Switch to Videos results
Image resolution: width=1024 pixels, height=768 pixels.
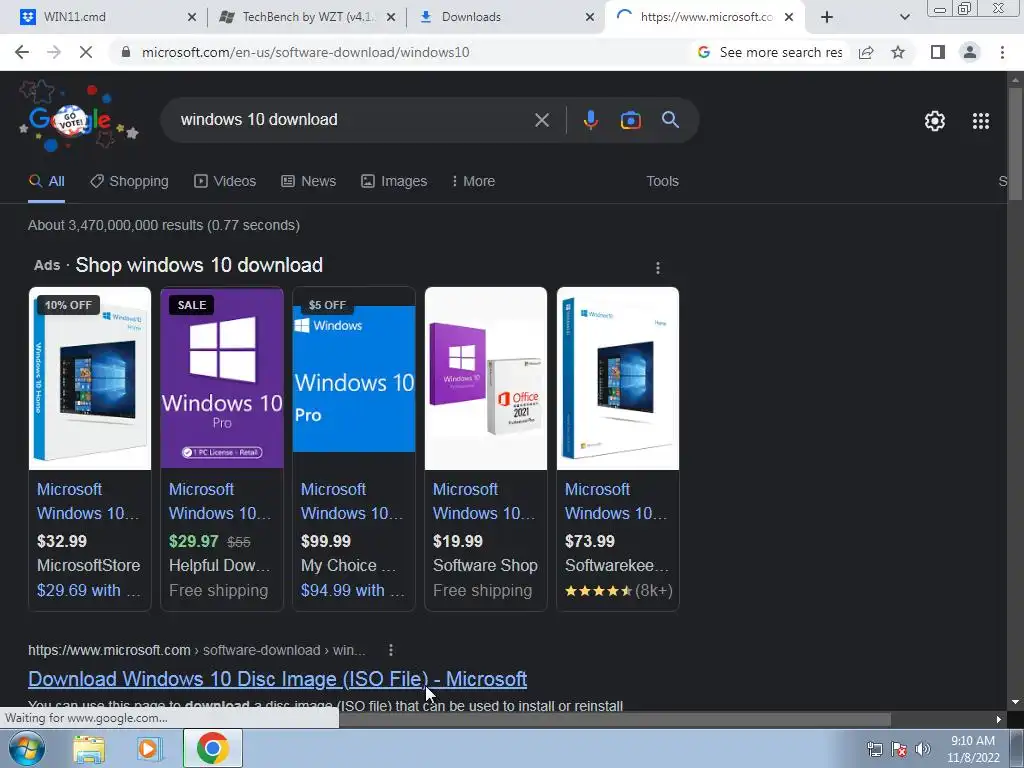(225, 182)
